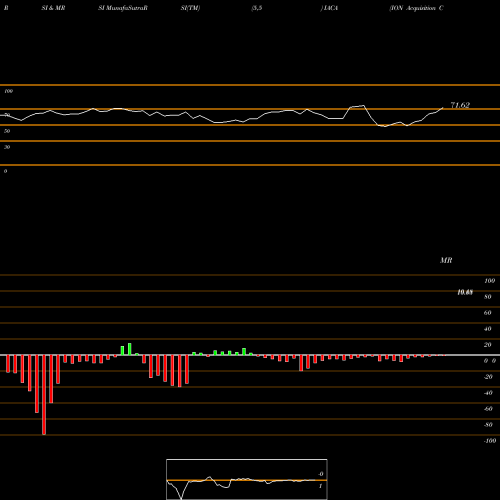The height and width of the screenshot is (500, 500).
Task: Click the ') IACA' ticker text
Action: [x=329, y=8]
